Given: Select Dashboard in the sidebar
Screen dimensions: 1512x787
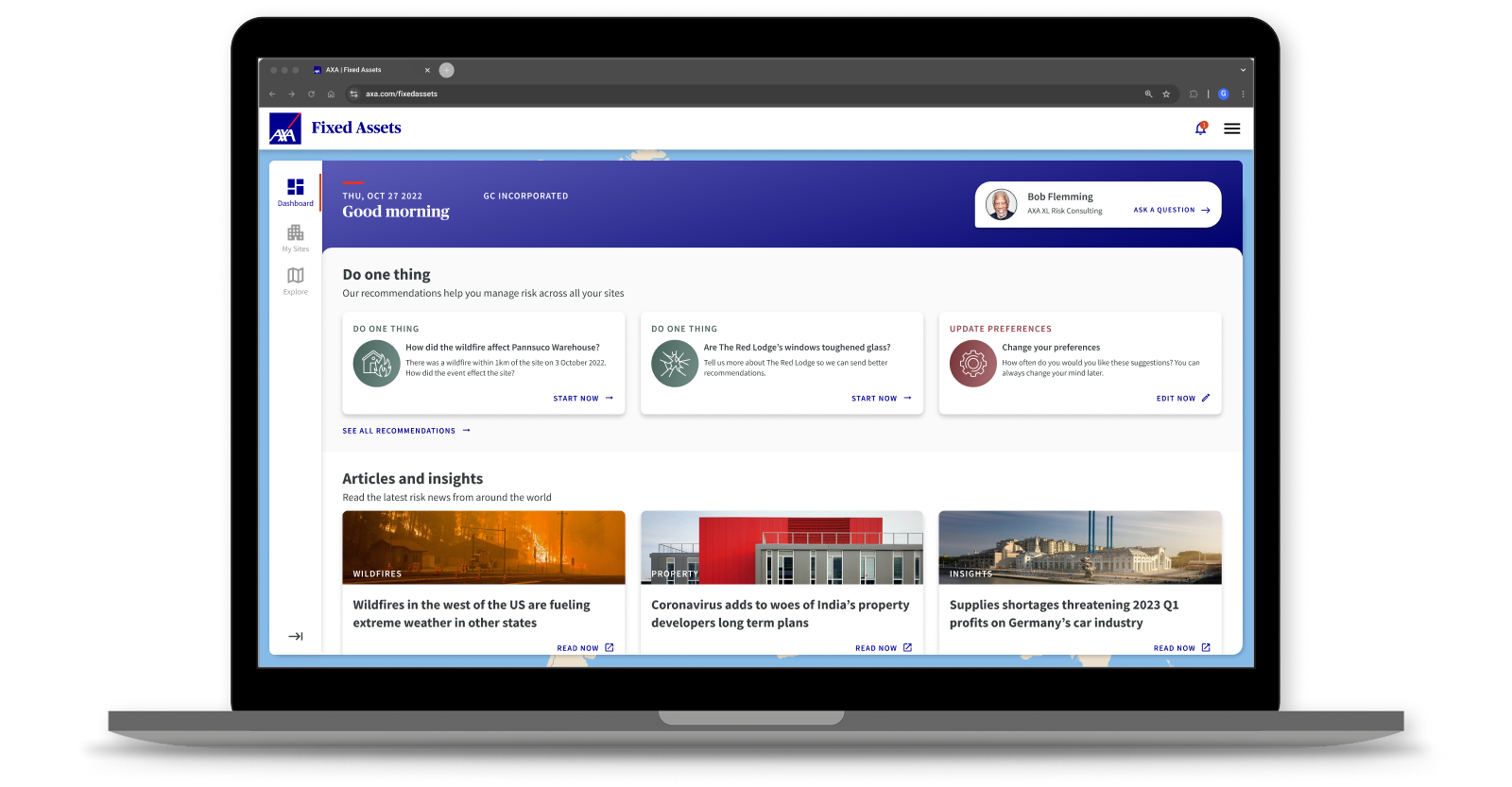Looking at the screenshot, I should point(296,192).
